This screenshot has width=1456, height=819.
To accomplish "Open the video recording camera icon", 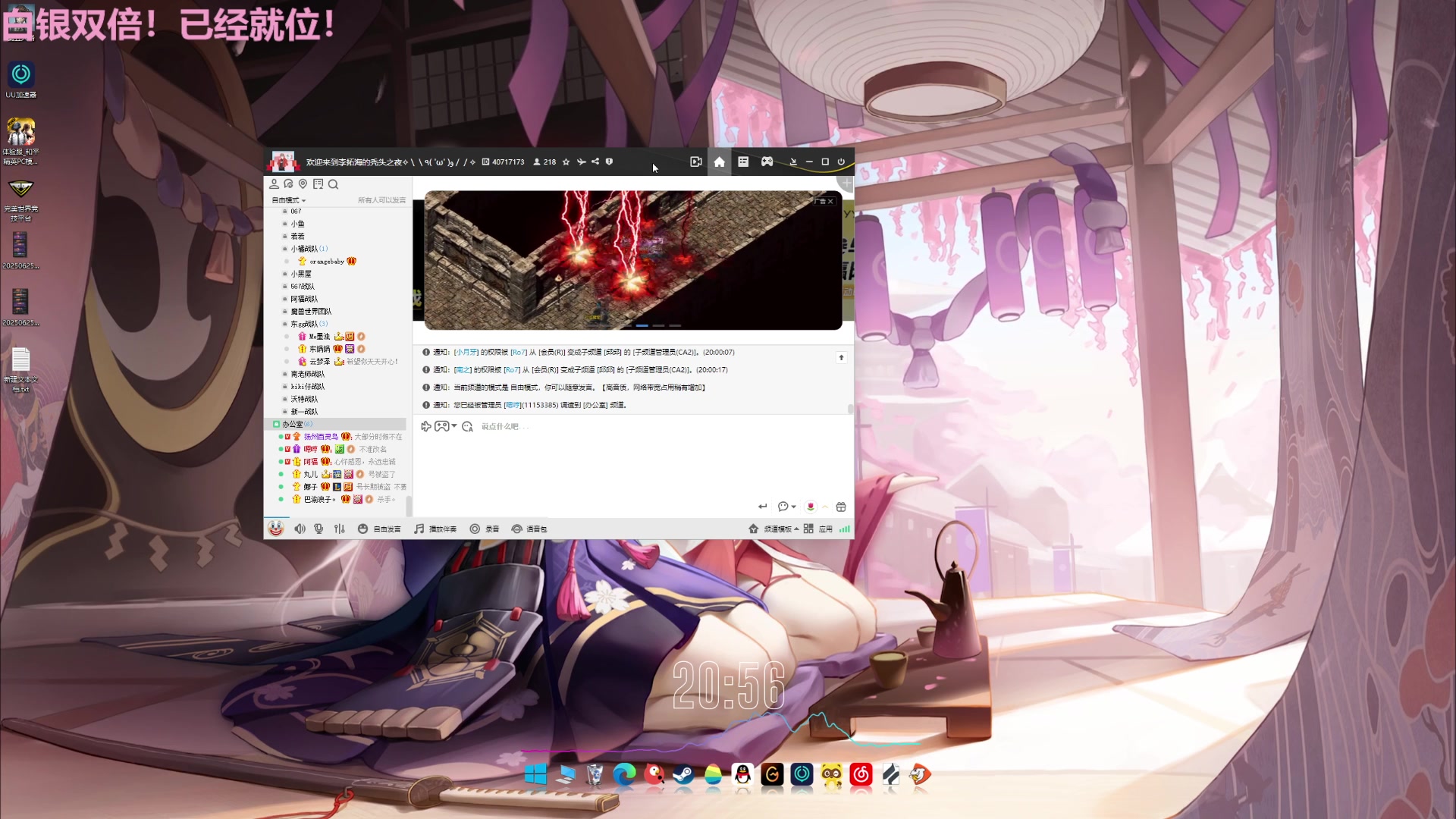I will click(695, 162).
